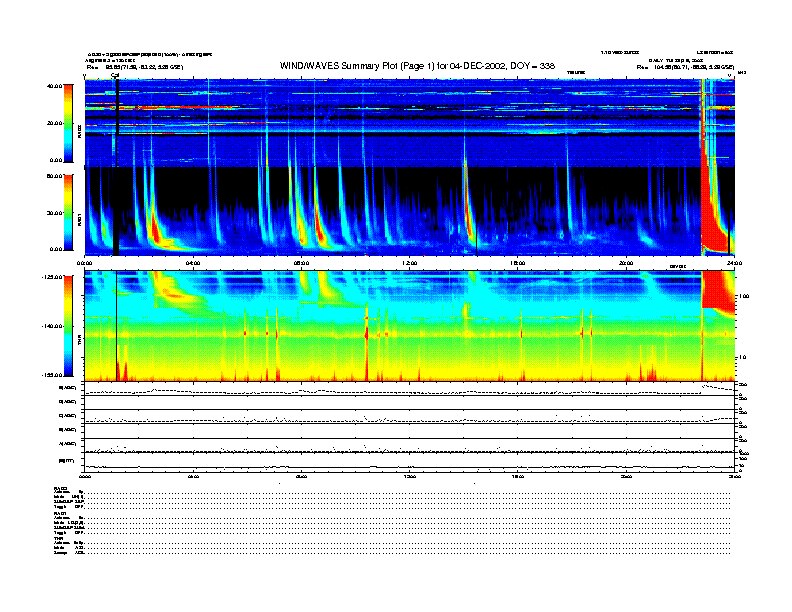Select the 100 label on TNR frequency axis
This screenshot has height=612, width=792.
(x=743, y=296)
